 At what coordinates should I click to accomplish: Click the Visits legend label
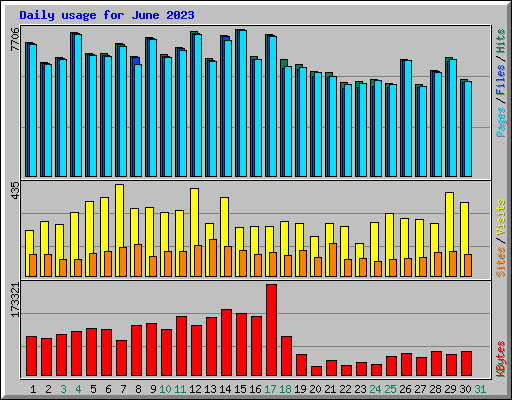pos(500,218)
